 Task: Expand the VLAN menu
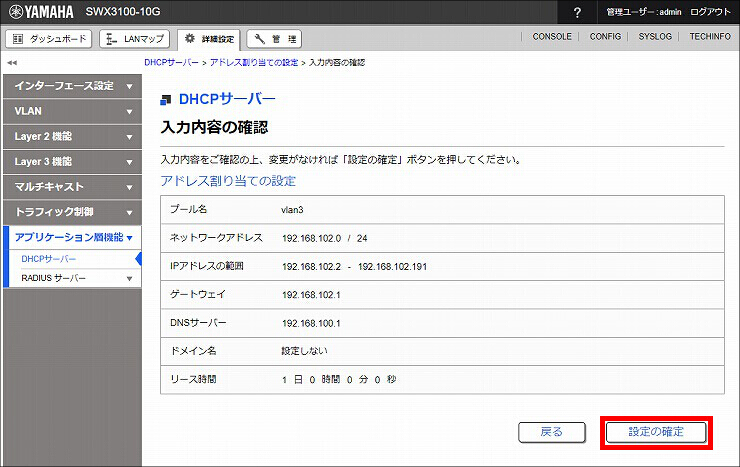click(72, 111)
